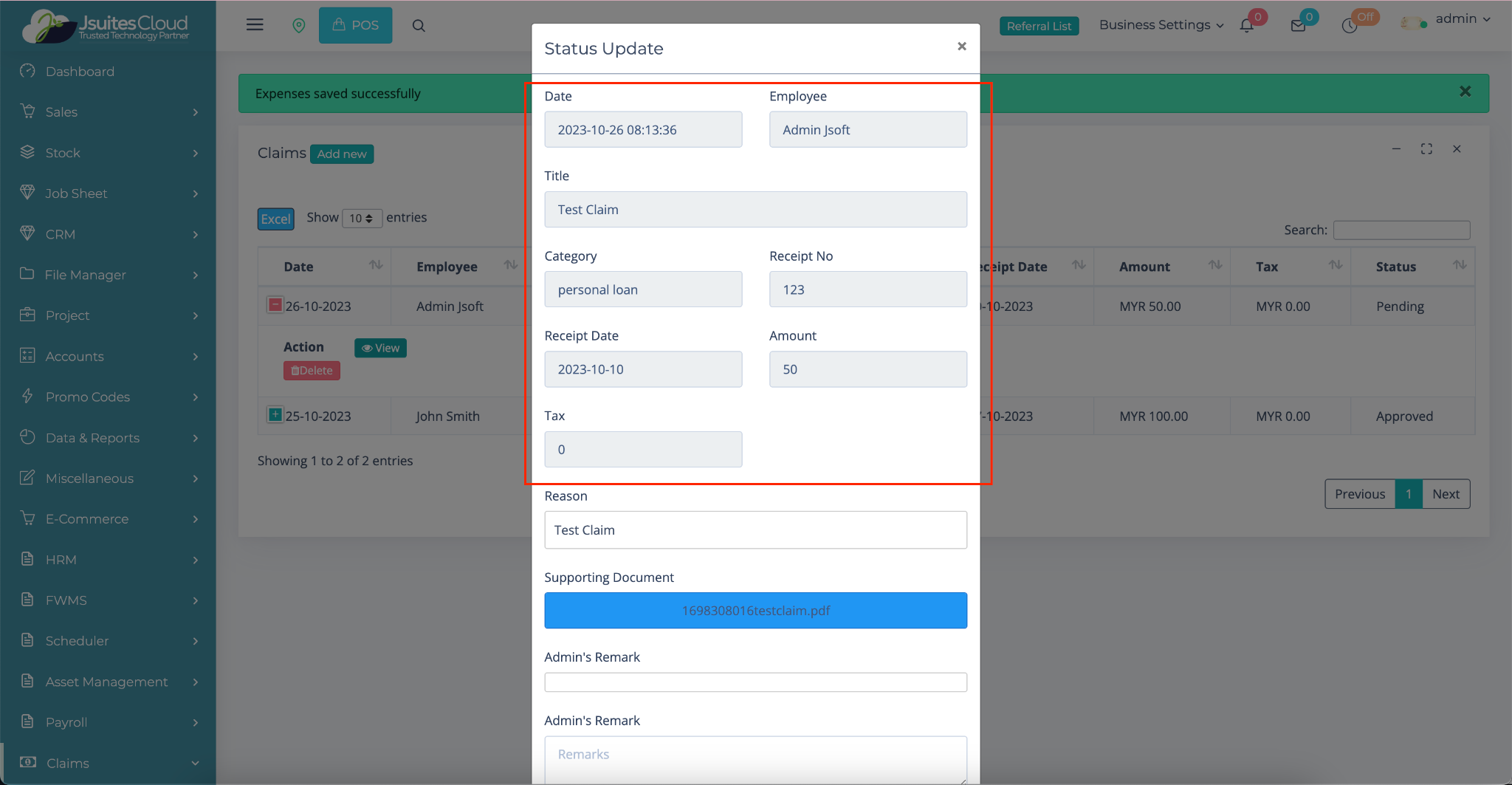This screenshot has width=1512, height=785.
Task: Click the Remarks text area
Action: point(755,759)
